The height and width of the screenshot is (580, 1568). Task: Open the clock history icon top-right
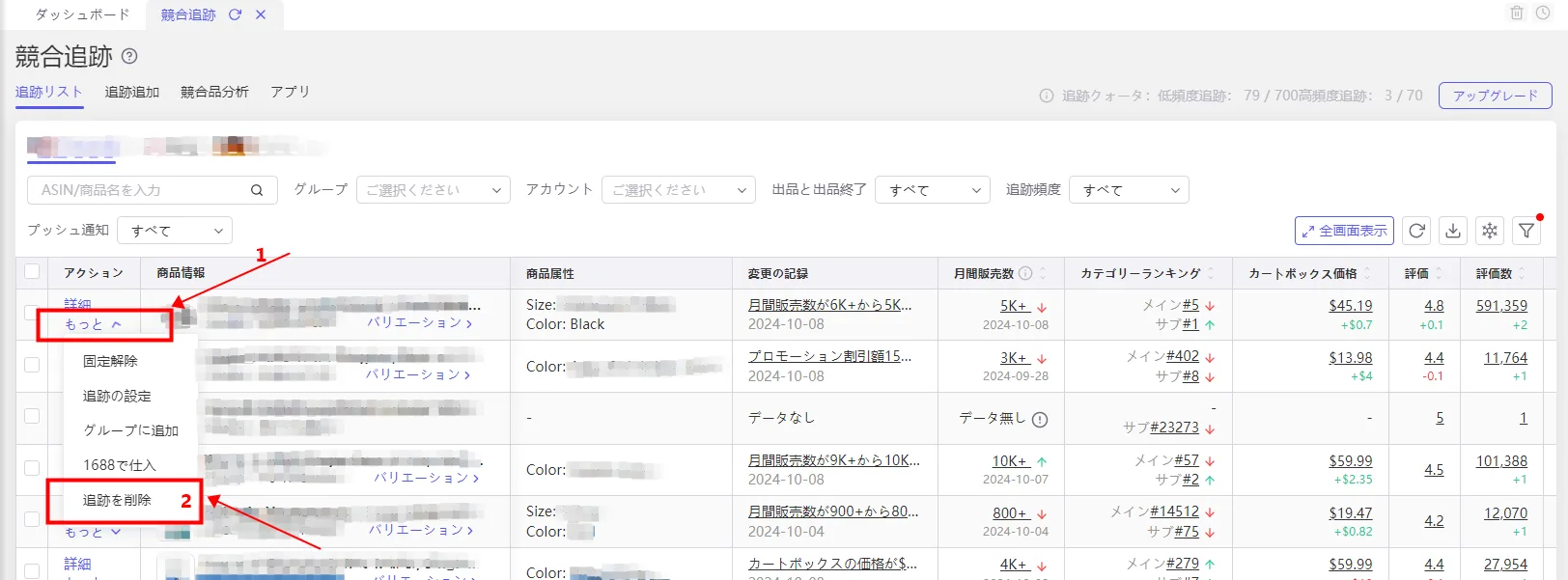coord(1543,13)
